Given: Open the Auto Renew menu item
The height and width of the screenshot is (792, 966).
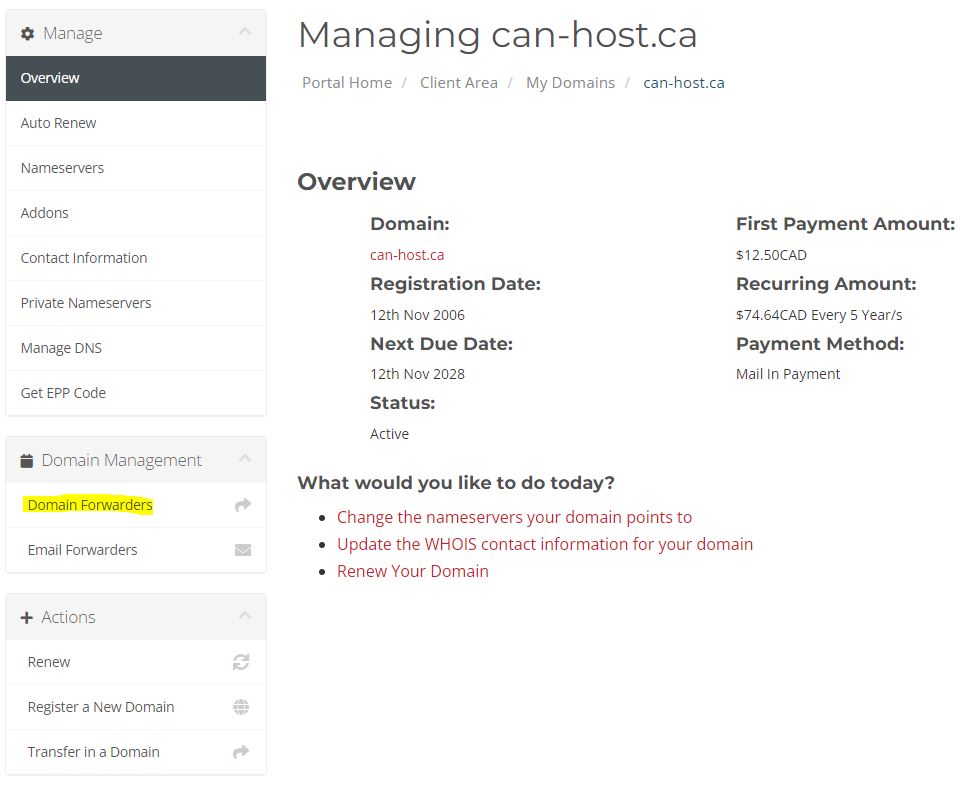Looking at the screenshot, I should [59, 123].
